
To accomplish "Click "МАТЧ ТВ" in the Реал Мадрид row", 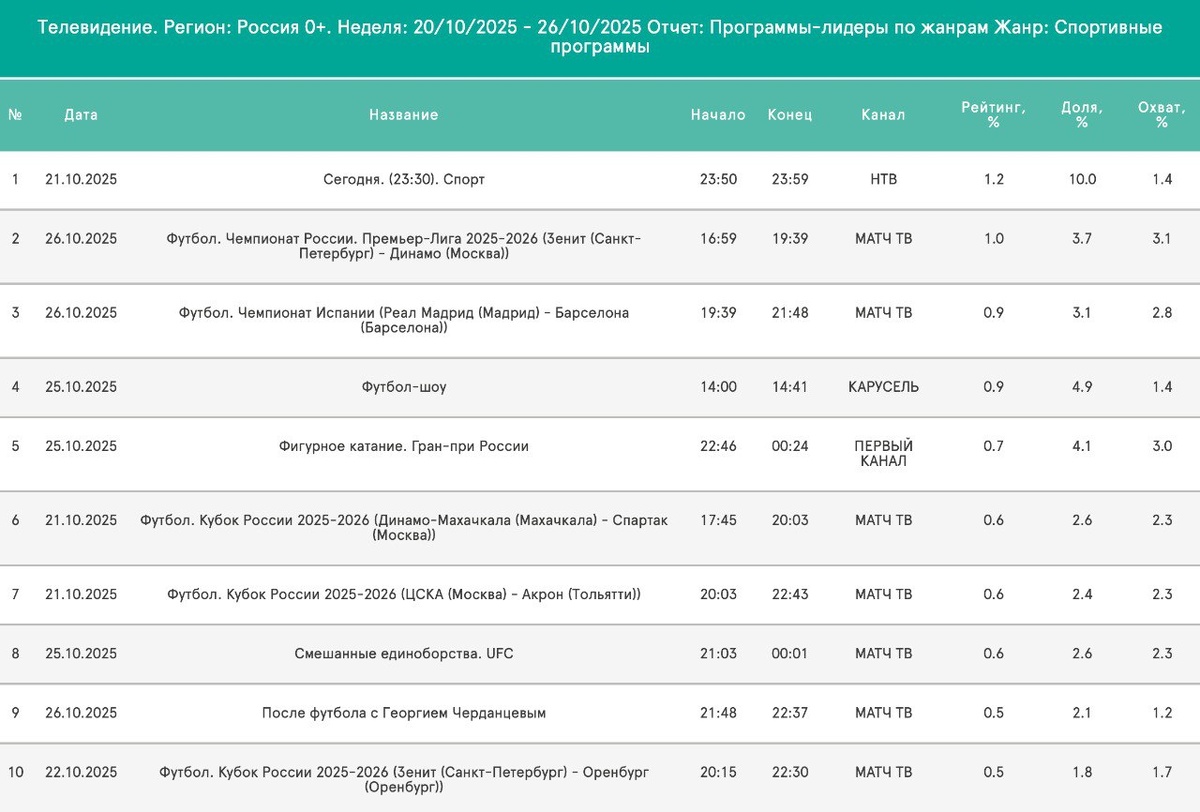I will pyautogui.click(x=884, y=313).
